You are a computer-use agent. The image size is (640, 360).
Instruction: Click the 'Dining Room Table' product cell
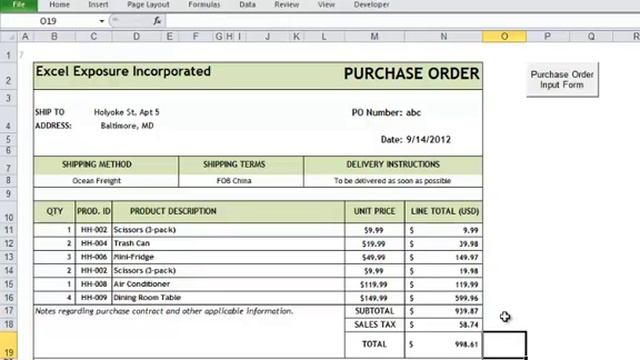tap(228, 298)
